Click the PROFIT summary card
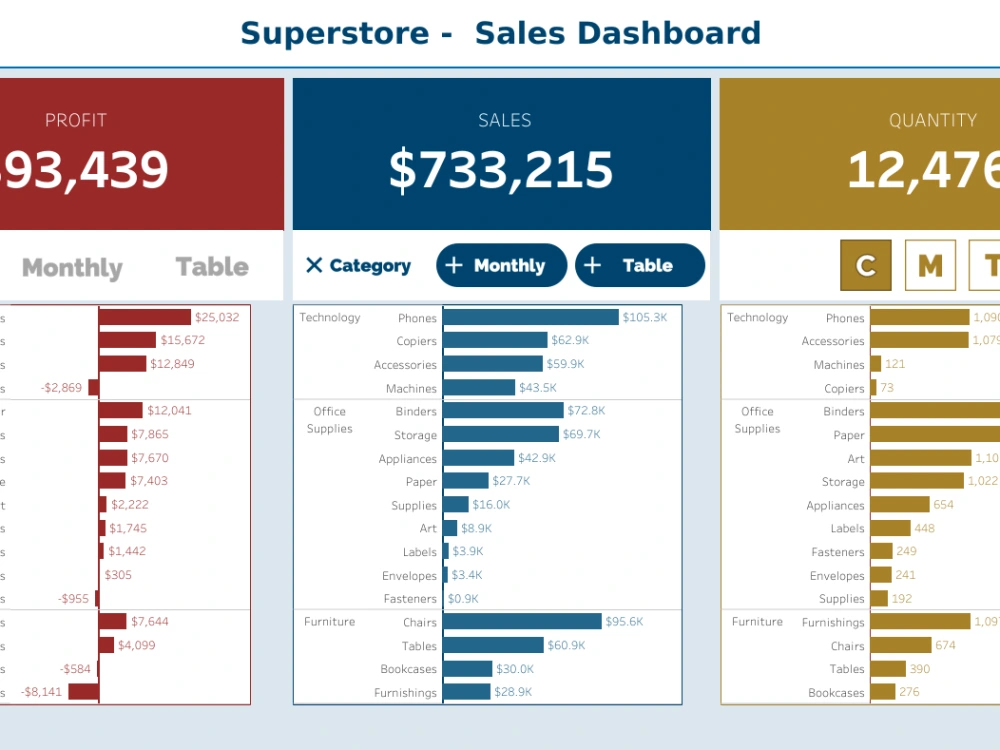 point(75,150)
